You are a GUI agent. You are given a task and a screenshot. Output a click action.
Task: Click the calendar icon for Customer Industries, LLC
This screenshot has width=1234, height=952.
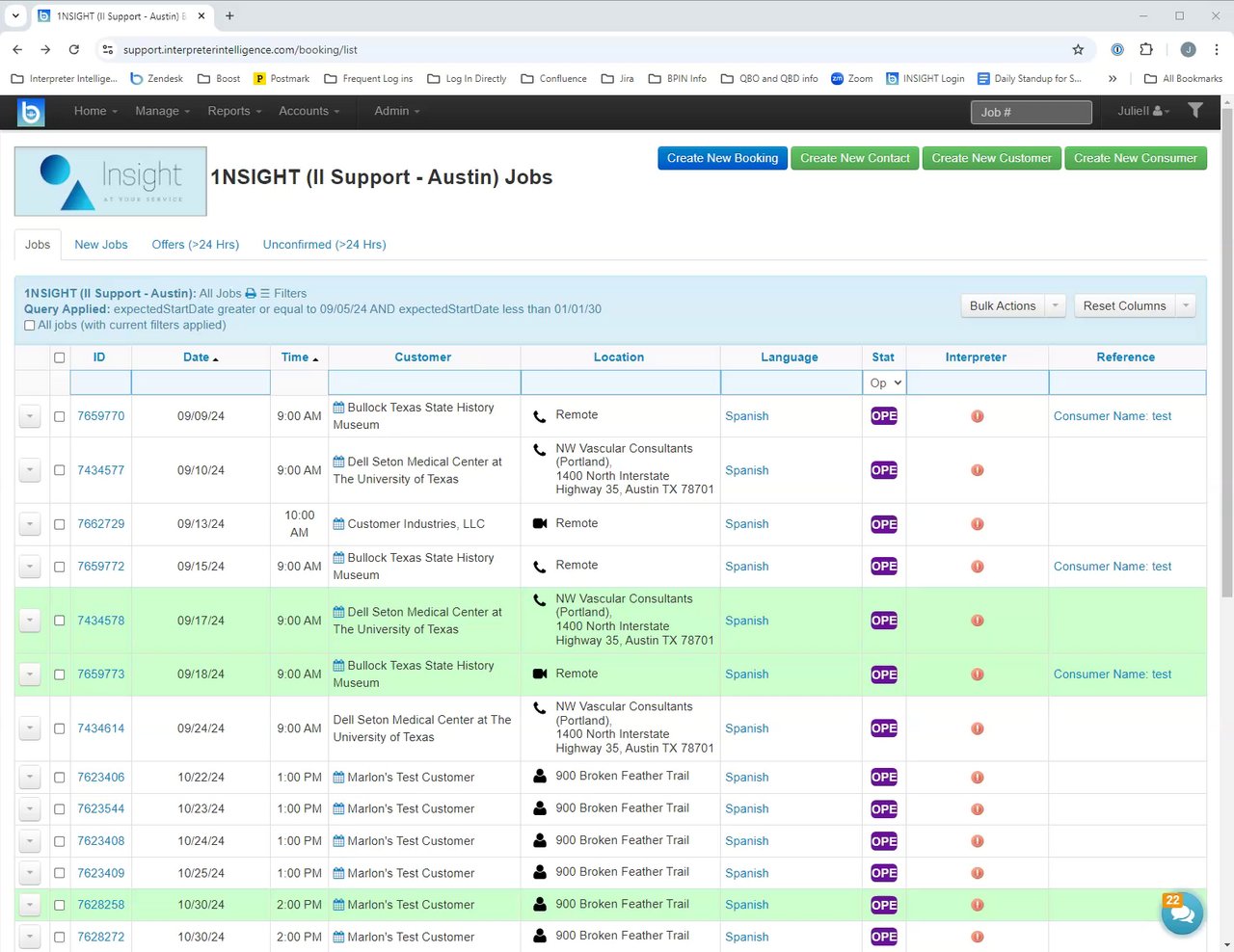pos(338,524)
